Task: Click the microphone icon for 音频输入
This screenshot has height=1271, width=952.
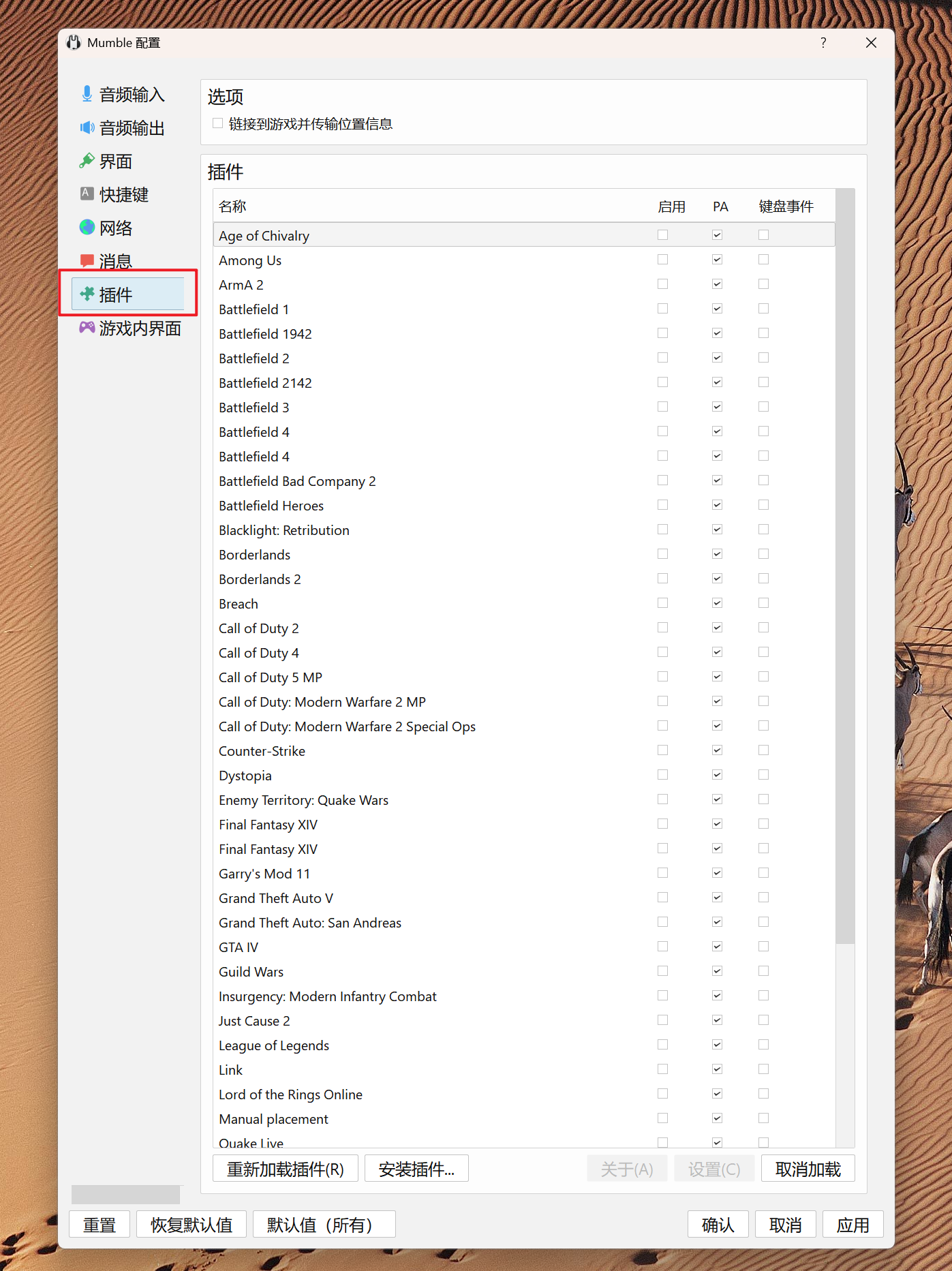Action: 87,94
